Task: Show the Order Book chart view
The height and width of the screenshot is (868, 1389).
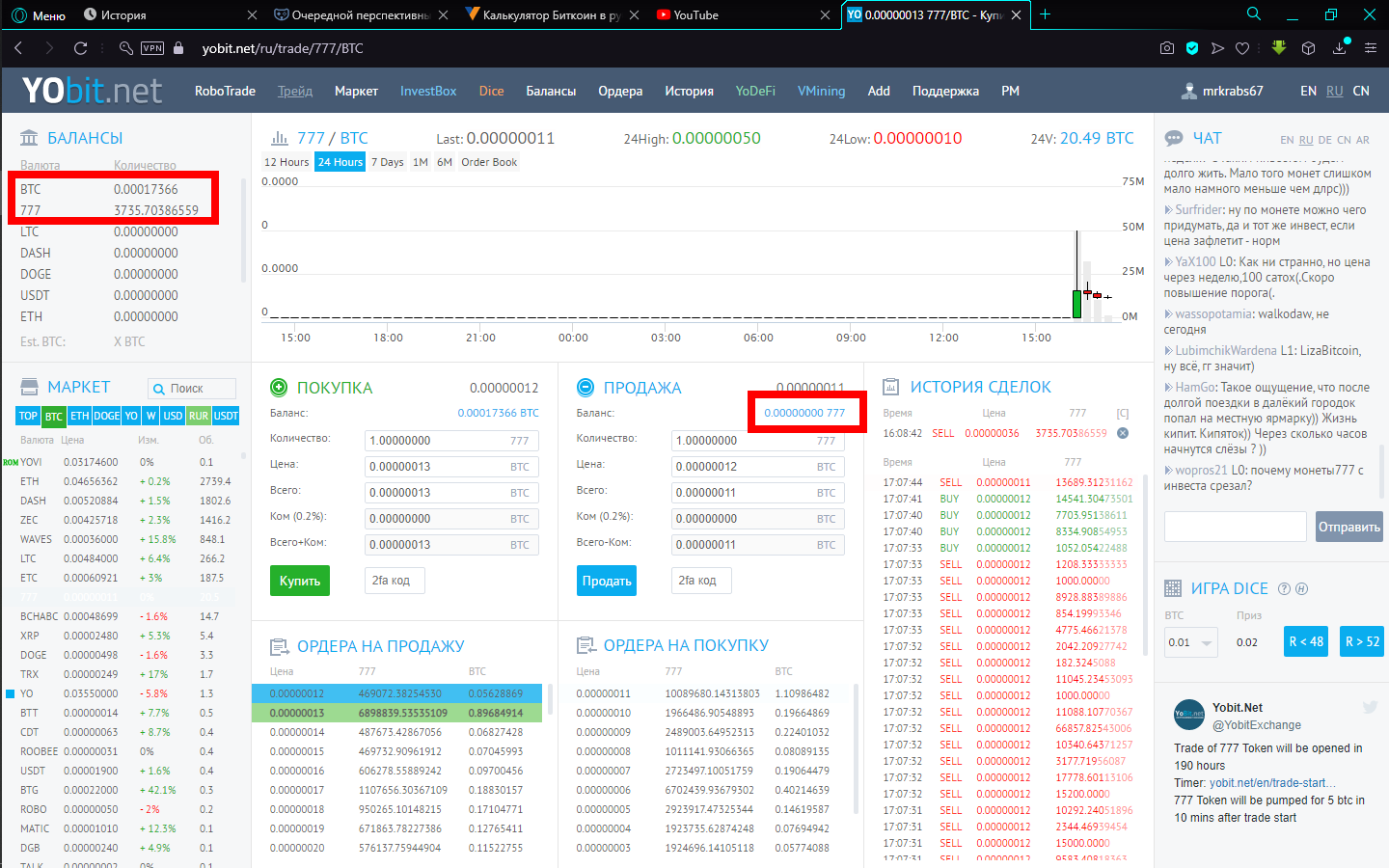Action: pos(489,162)
